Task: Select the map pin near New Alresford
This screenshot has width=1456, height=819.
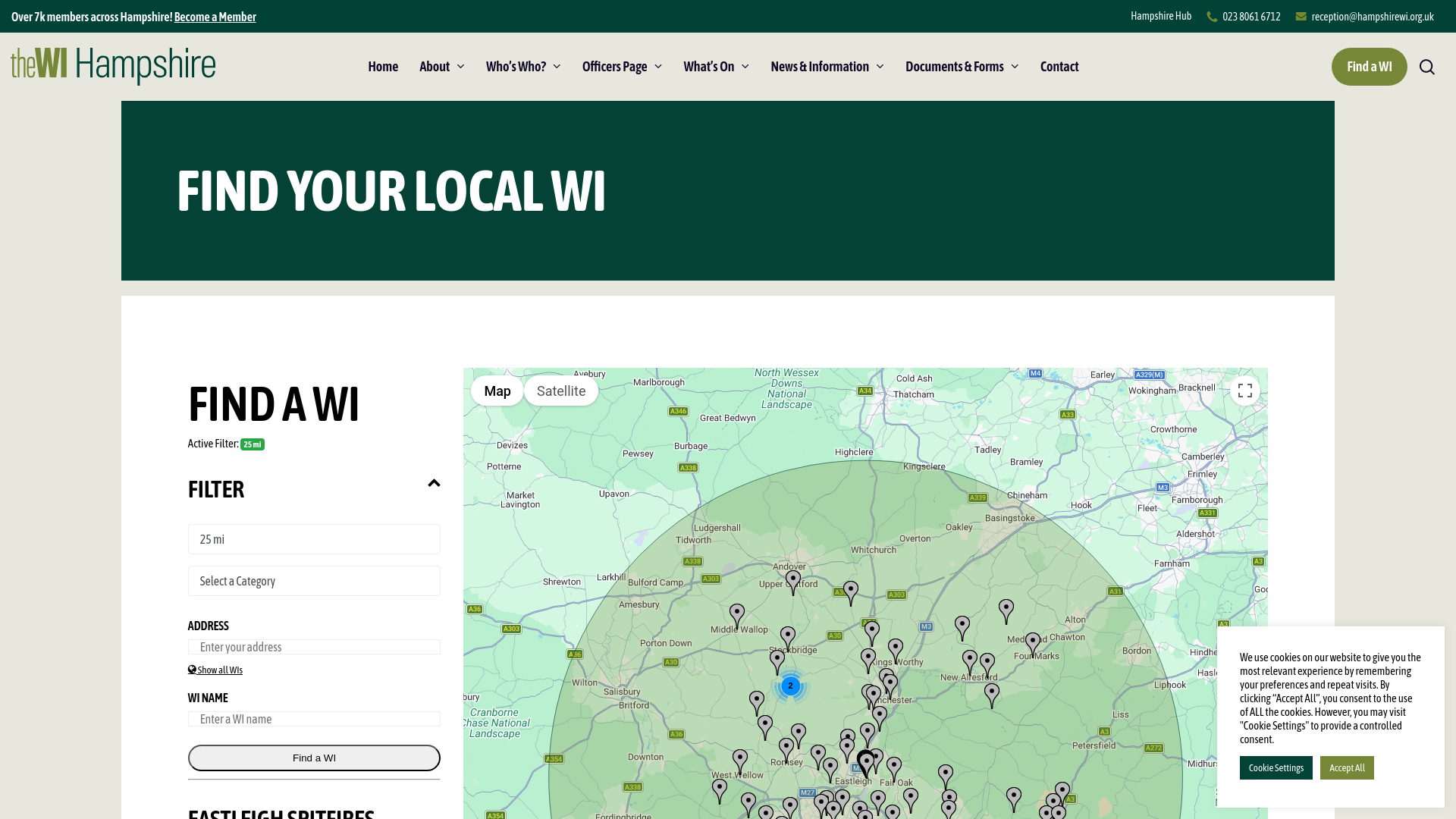Action: [x=970, y=661]
